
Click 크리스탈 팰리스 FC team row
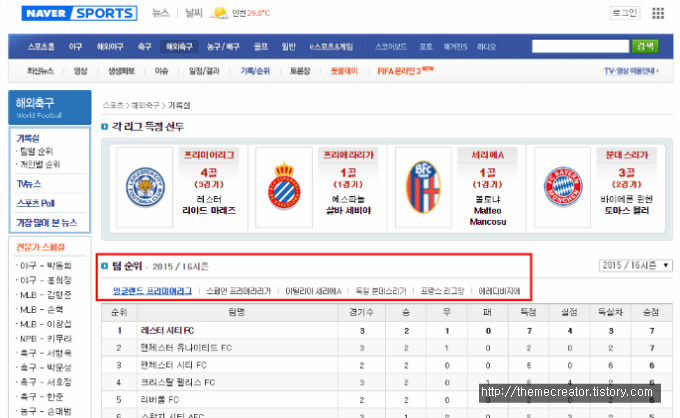point(387,382)
